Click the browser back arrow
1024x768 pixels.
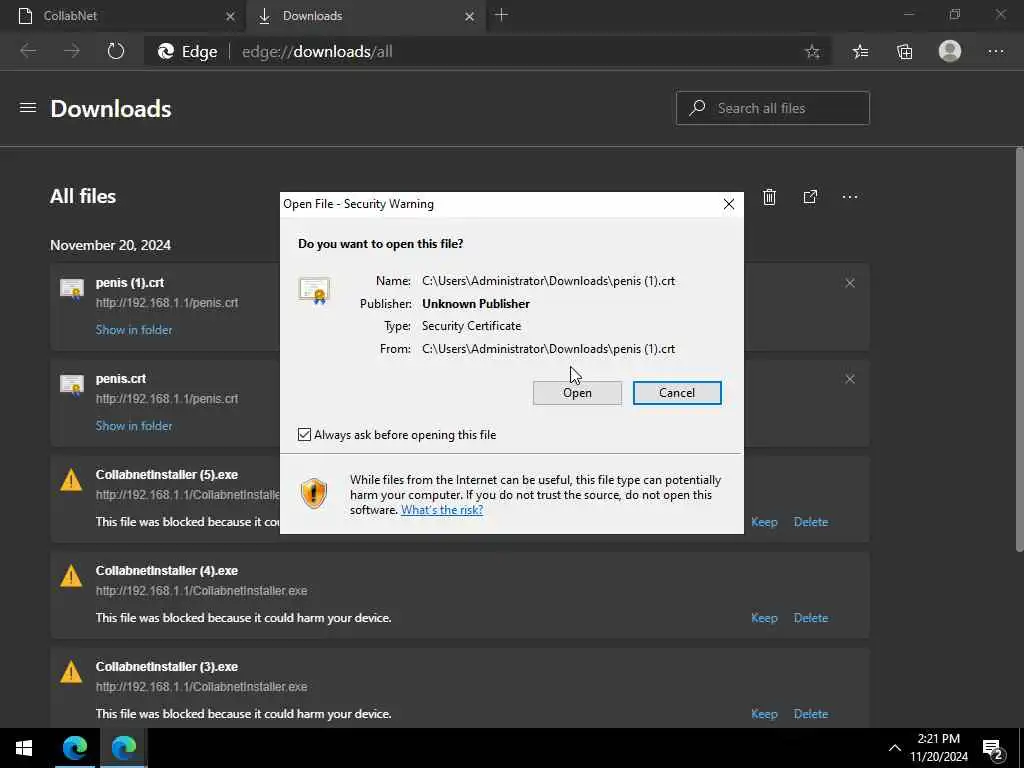point(28,51)
